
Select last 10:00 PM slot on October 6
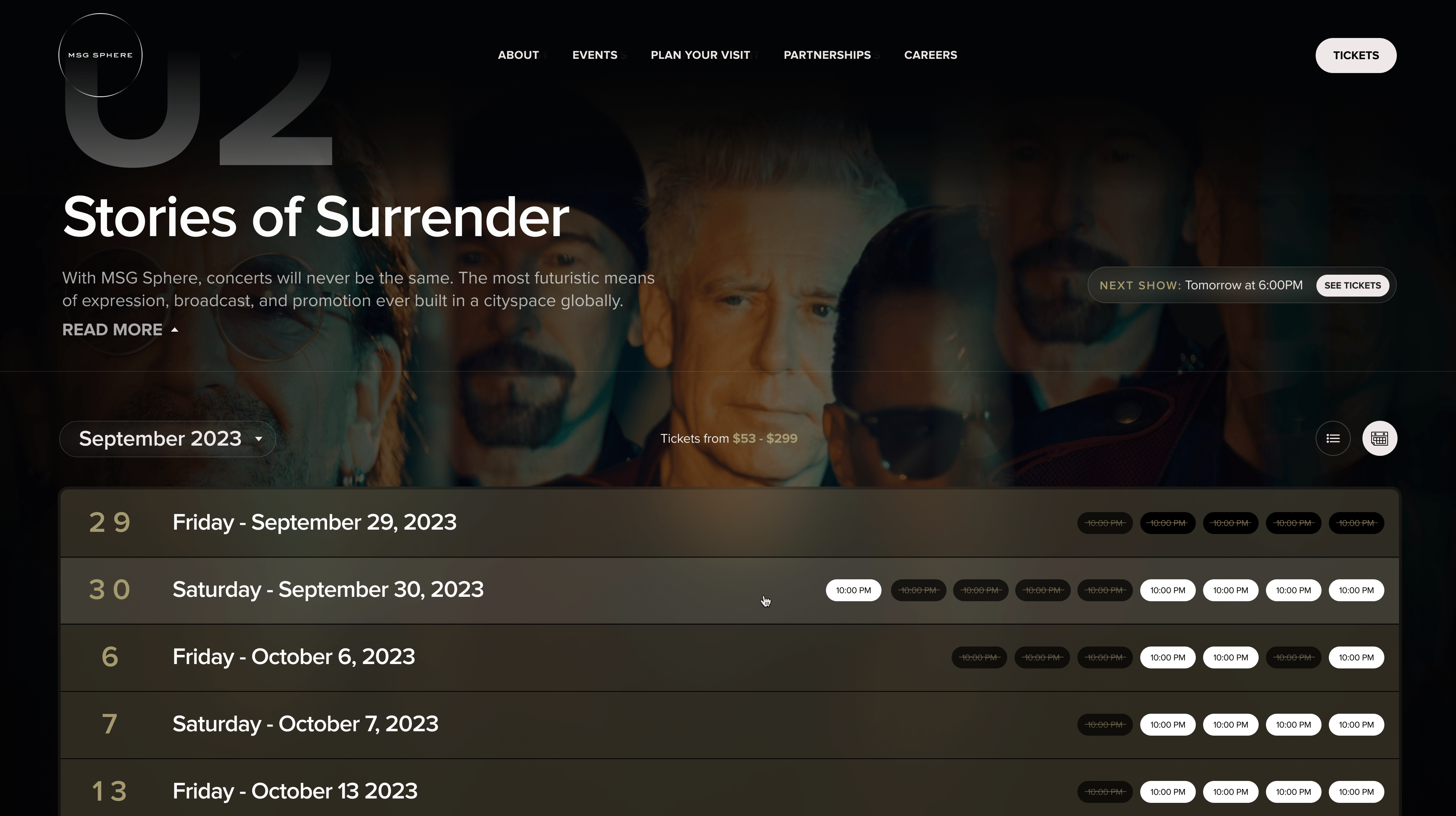[1356, 657]
